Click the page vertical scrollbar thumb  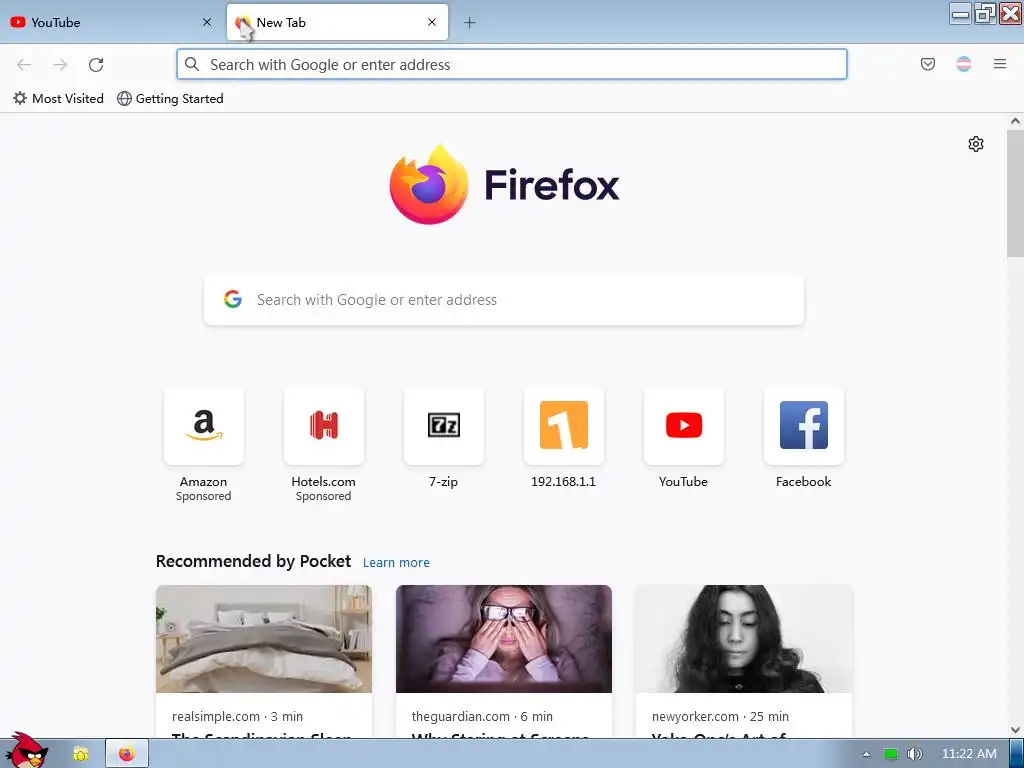(1015, 193)
